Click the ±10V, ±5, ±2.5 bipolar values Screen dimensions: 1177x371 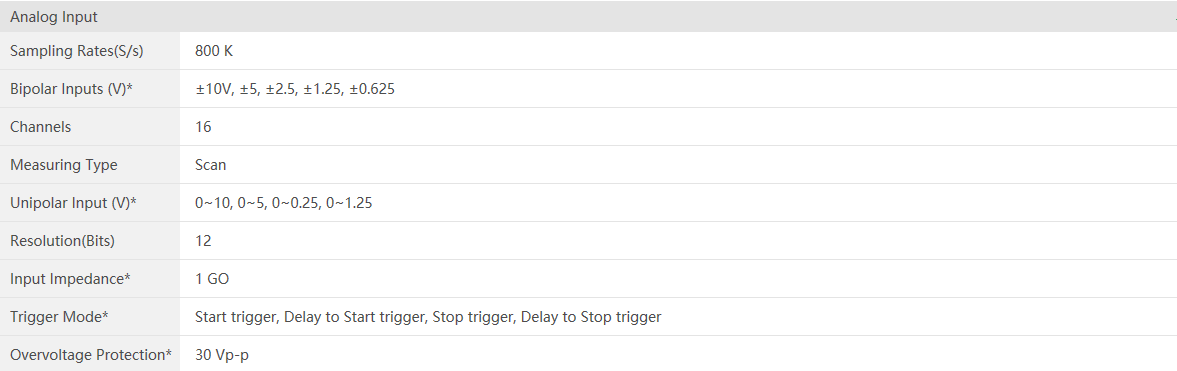pos(295,89)
